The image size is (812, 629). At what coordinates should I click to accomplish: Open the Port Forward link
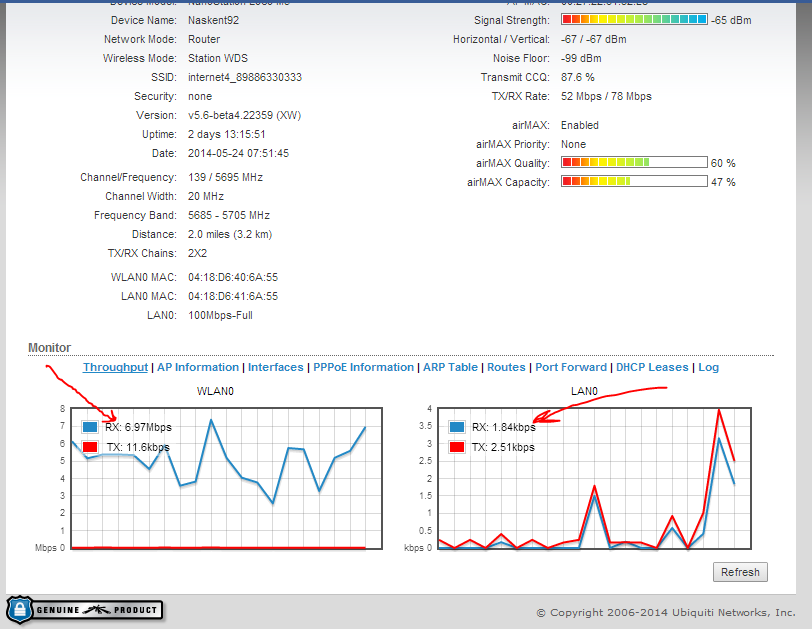coord(571,367)
